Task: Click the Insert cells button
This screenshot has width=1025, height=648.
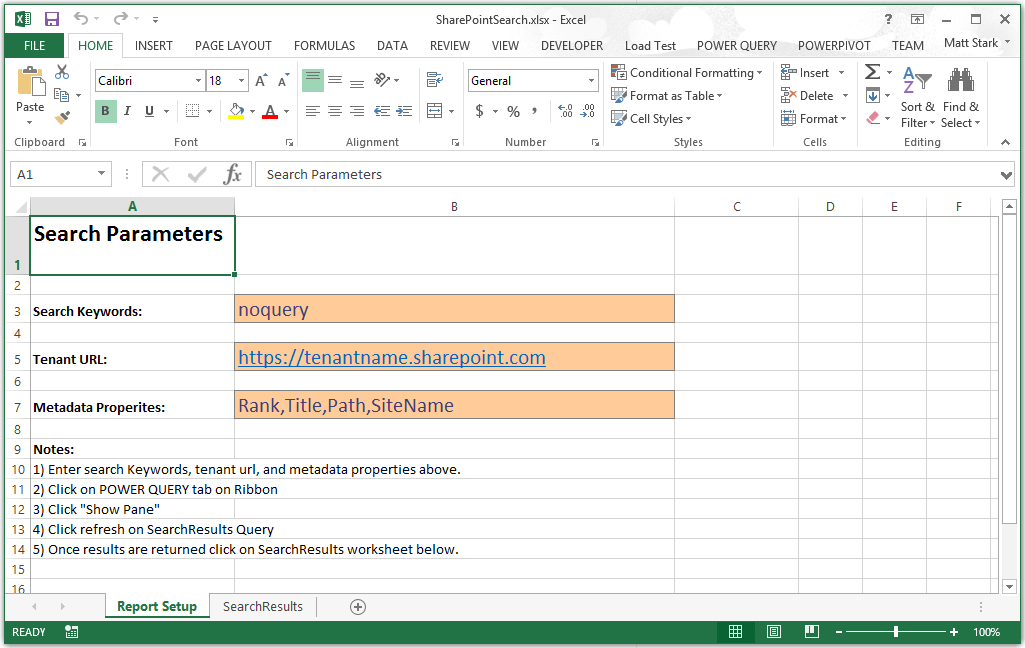Action: click(x=805, y=73)
